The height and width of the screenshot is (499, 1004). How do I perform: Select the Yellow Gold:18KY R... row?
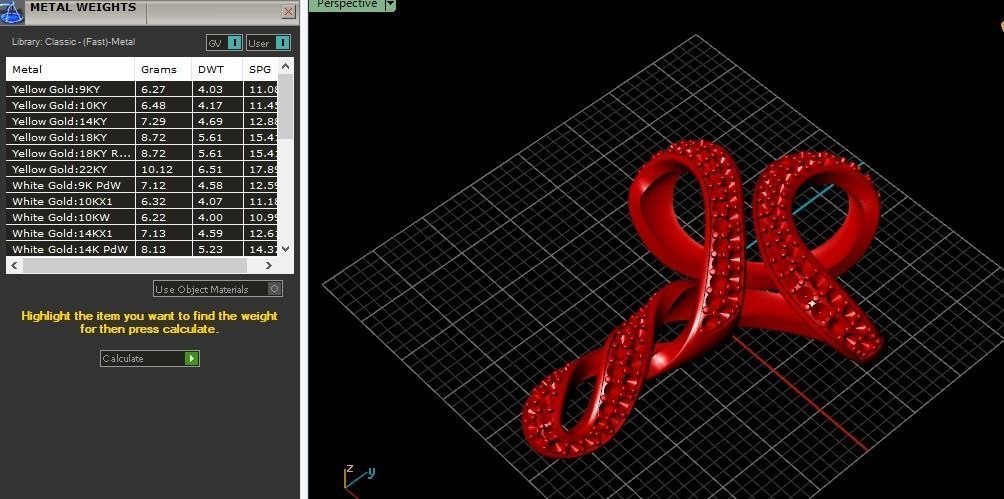[x=142, y=153]
